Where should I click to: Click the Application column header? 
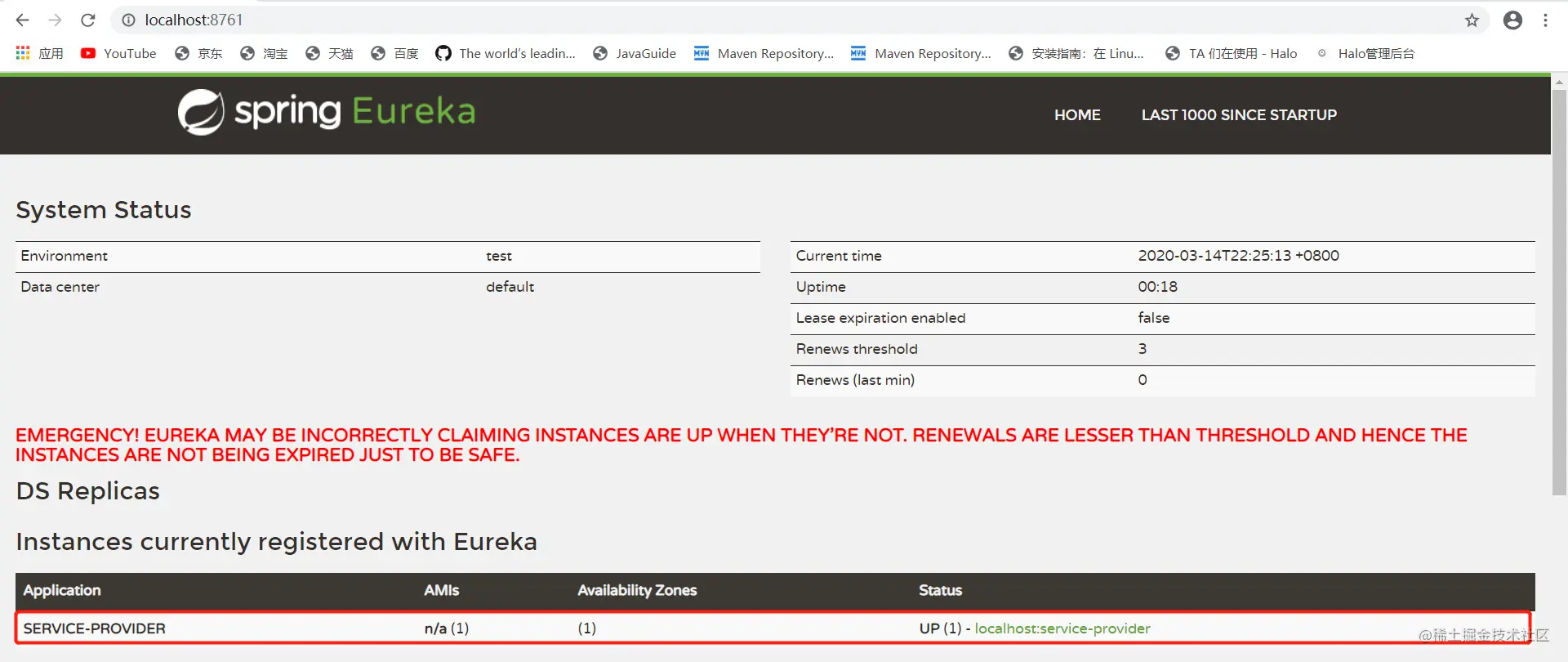point(62,590)
